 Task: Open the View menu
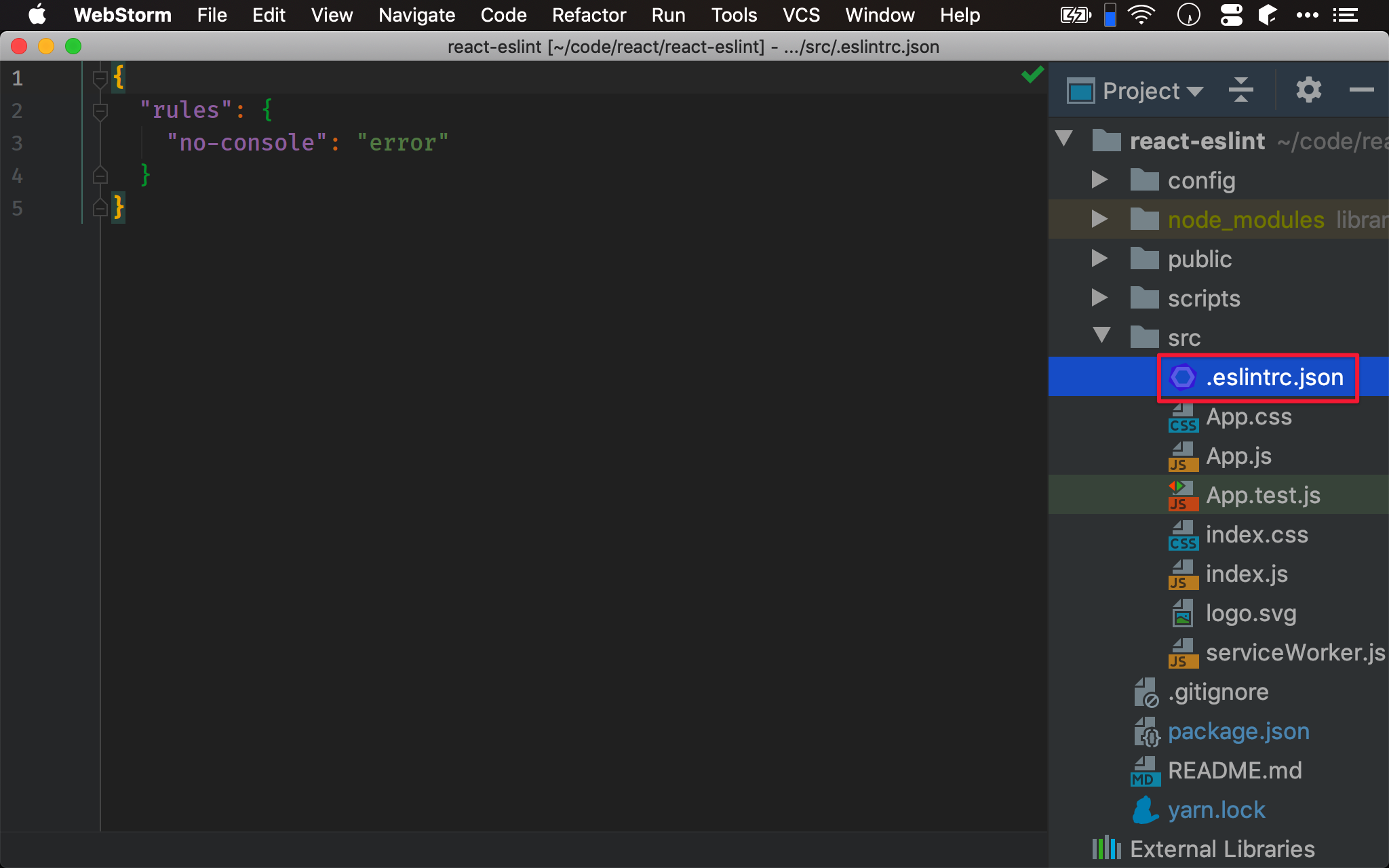pos(332,14)
